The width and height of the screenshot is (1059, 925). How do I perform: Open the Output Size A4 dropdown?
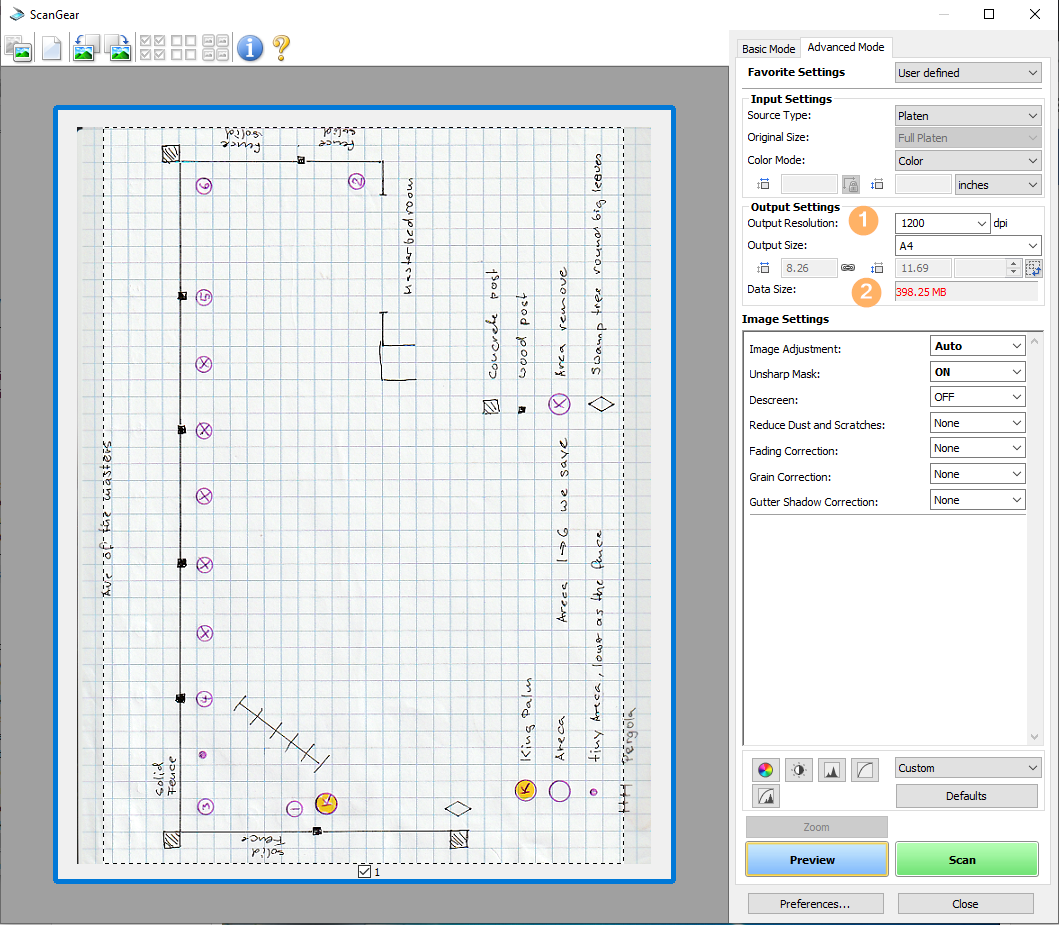coord(968,246)
